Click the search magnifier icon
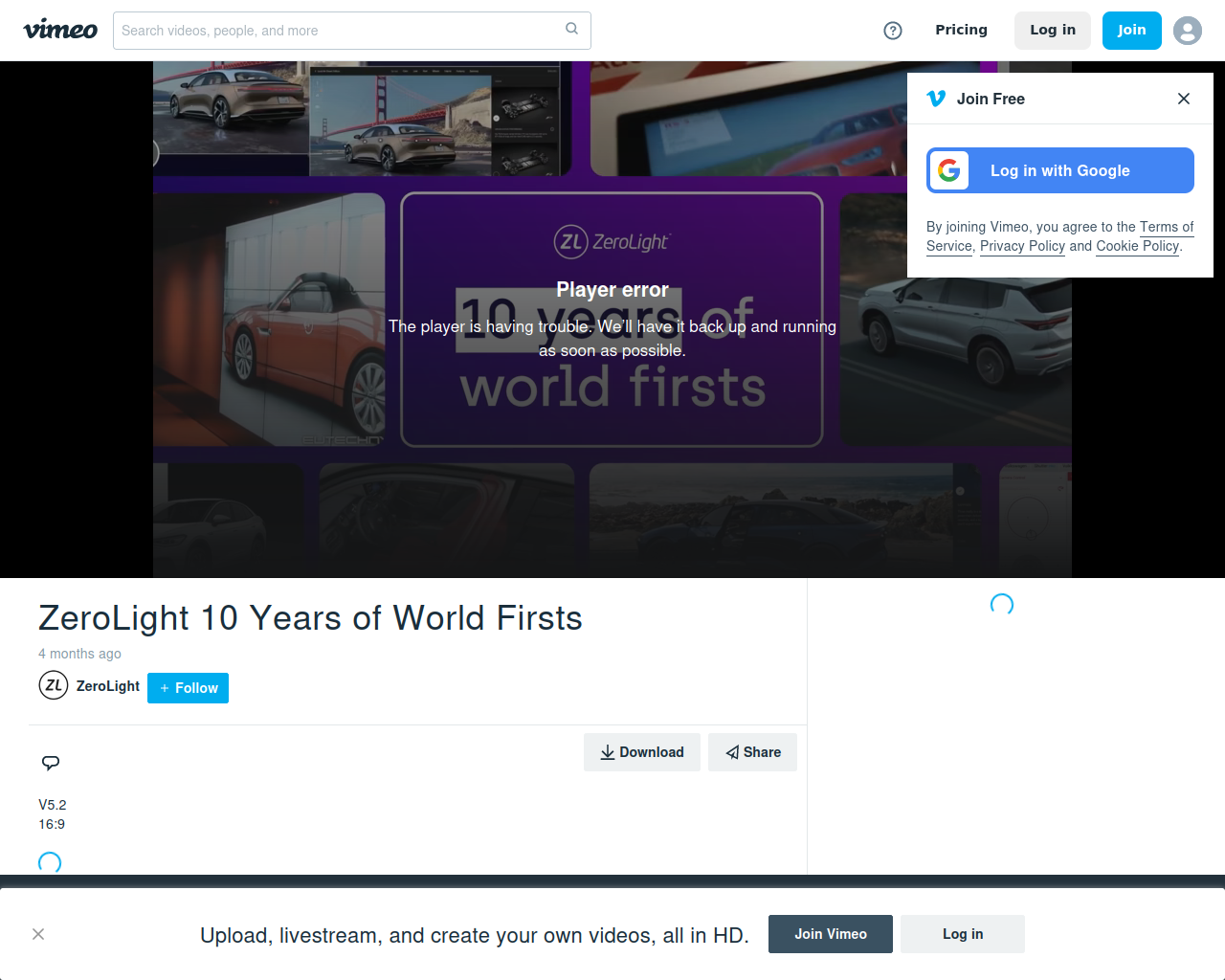Screen dimensions: 1225x980 point(571,29)
